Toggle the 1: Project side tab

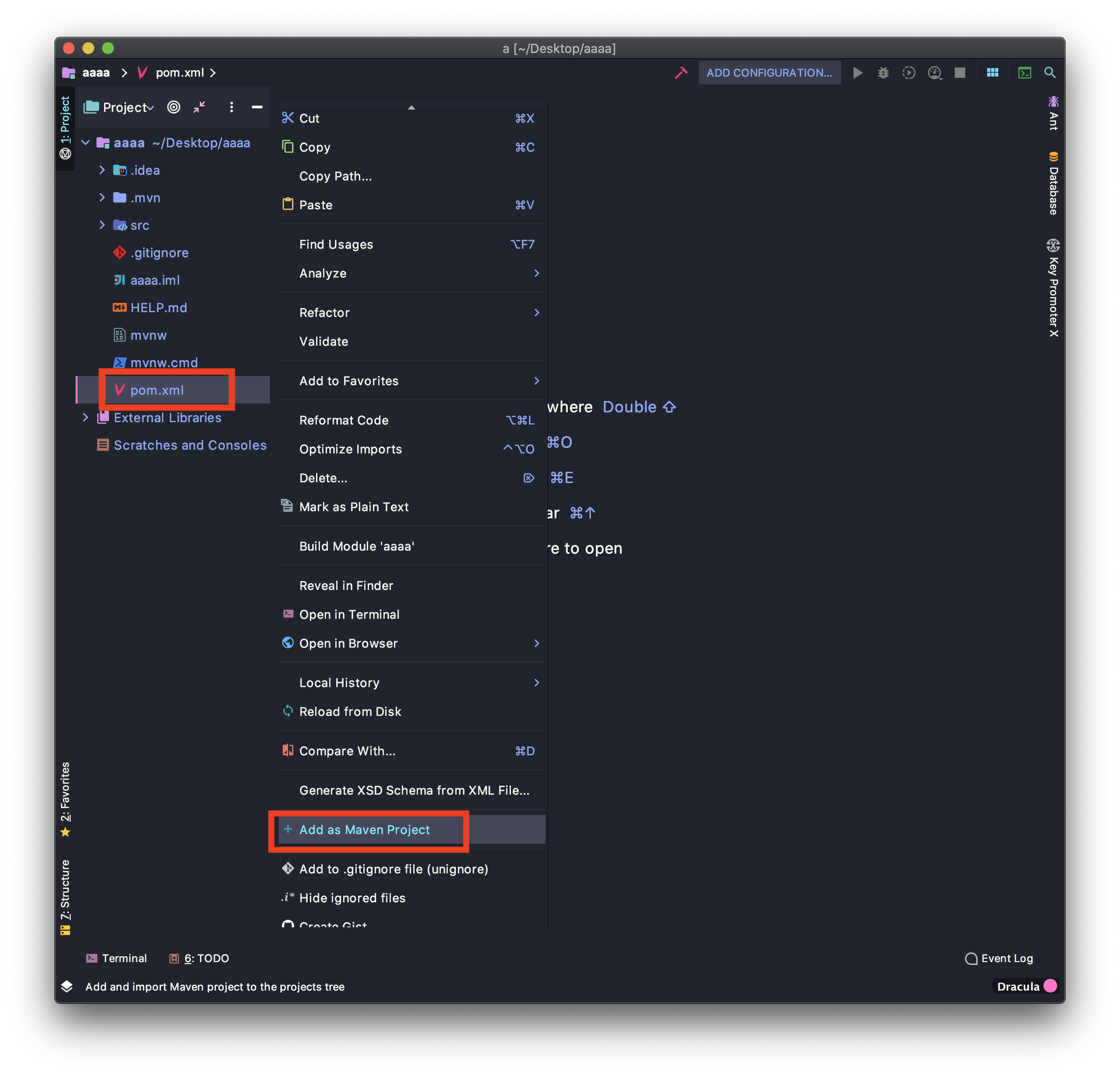tap(66, 128)
